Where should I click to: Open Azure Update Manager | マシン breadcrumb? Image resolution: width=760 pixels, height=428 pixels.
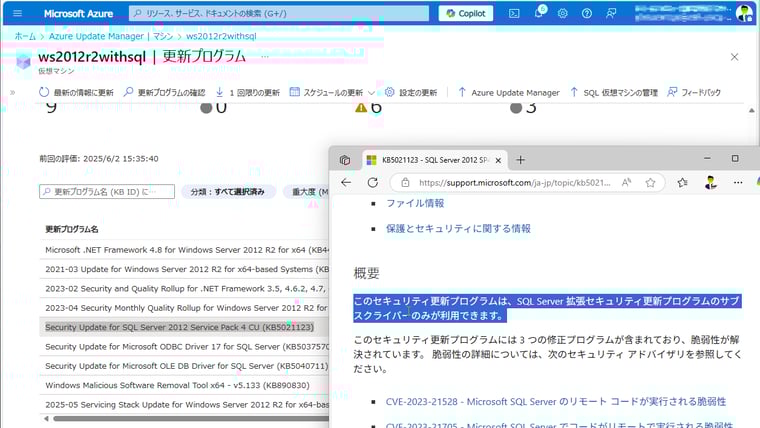pyautogui.click(x=111, y=36)
